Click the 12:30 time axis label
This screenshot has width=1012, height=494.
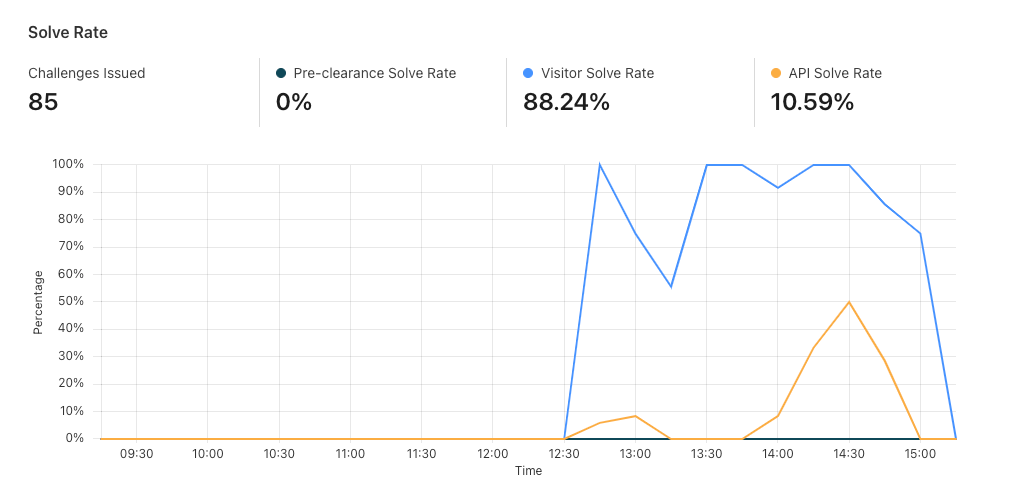[x=564, y=454]
